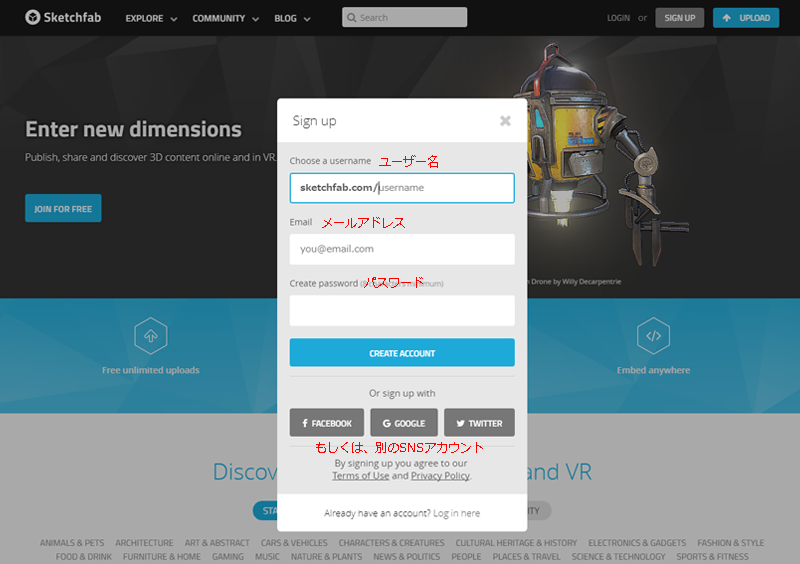Screen dimensions: 800x564
Task: Click the Sketchfab logo icon
Action: click(33, 17)
